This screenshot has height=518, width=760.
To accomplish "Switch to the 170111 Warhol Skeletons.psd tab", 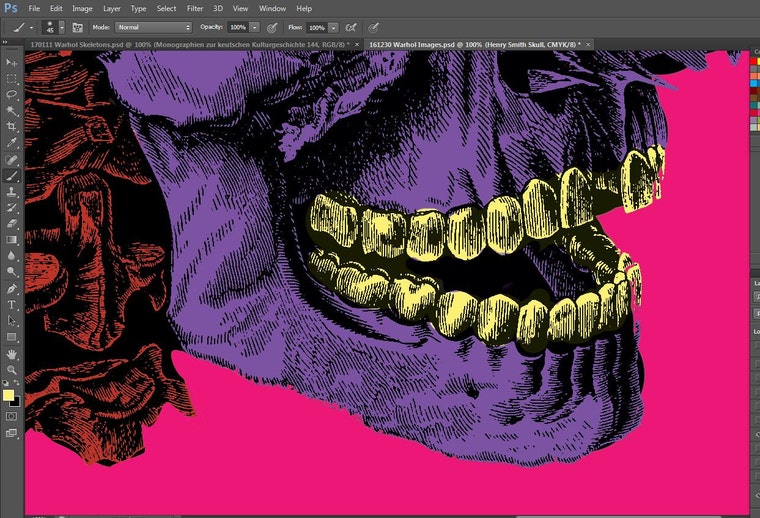I will (190, 45).
